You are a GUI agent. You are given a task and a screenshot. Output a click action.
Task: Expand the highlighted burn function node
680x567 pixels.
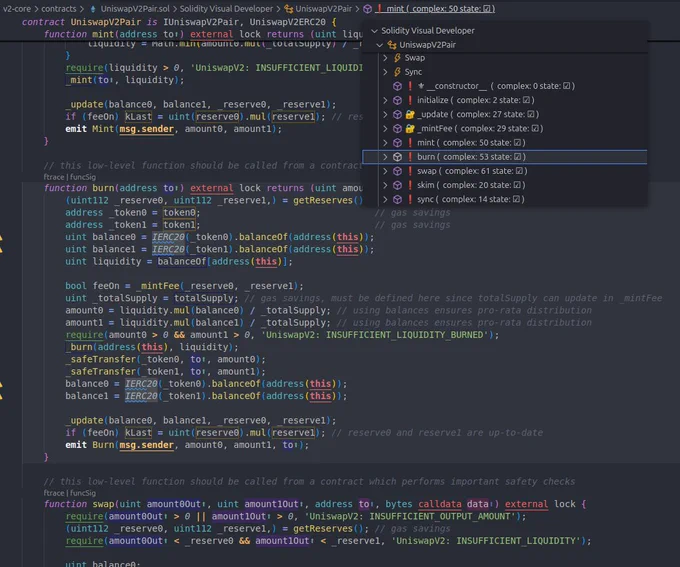(385, 157)
